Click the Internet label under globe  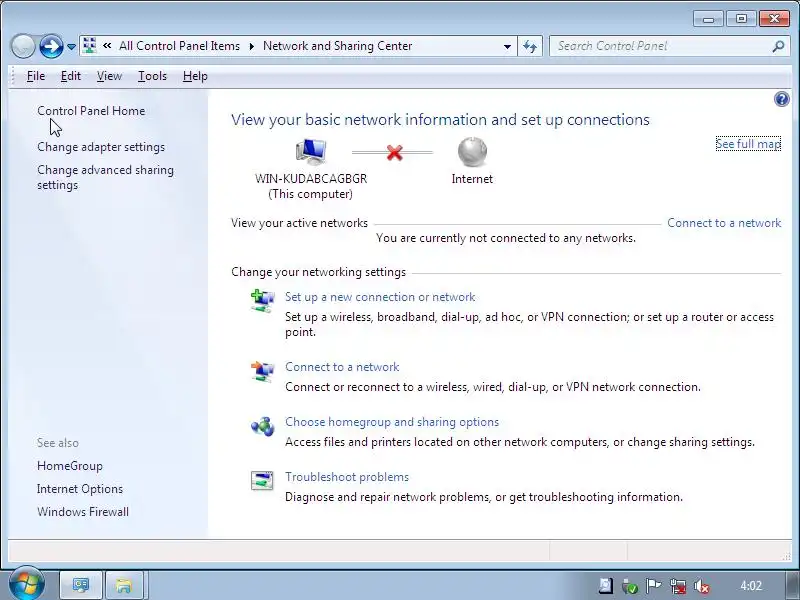pos(472,179)
